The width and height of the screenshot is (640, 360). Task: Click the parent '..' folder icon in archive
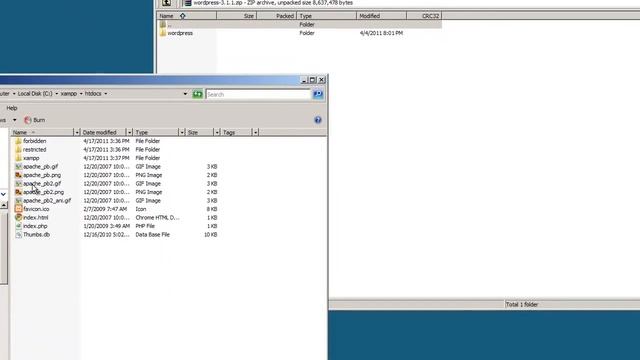coord(163,24)
